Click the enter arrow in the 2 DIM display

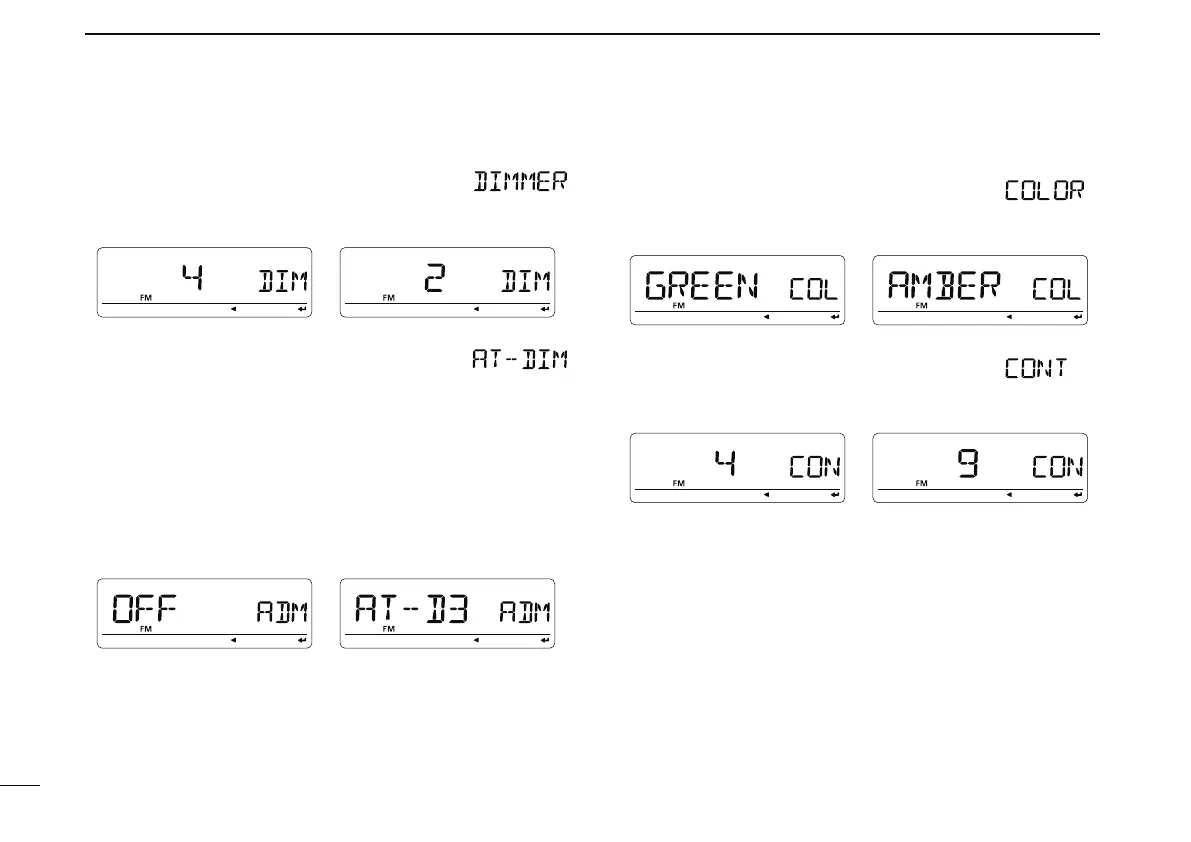544,310
